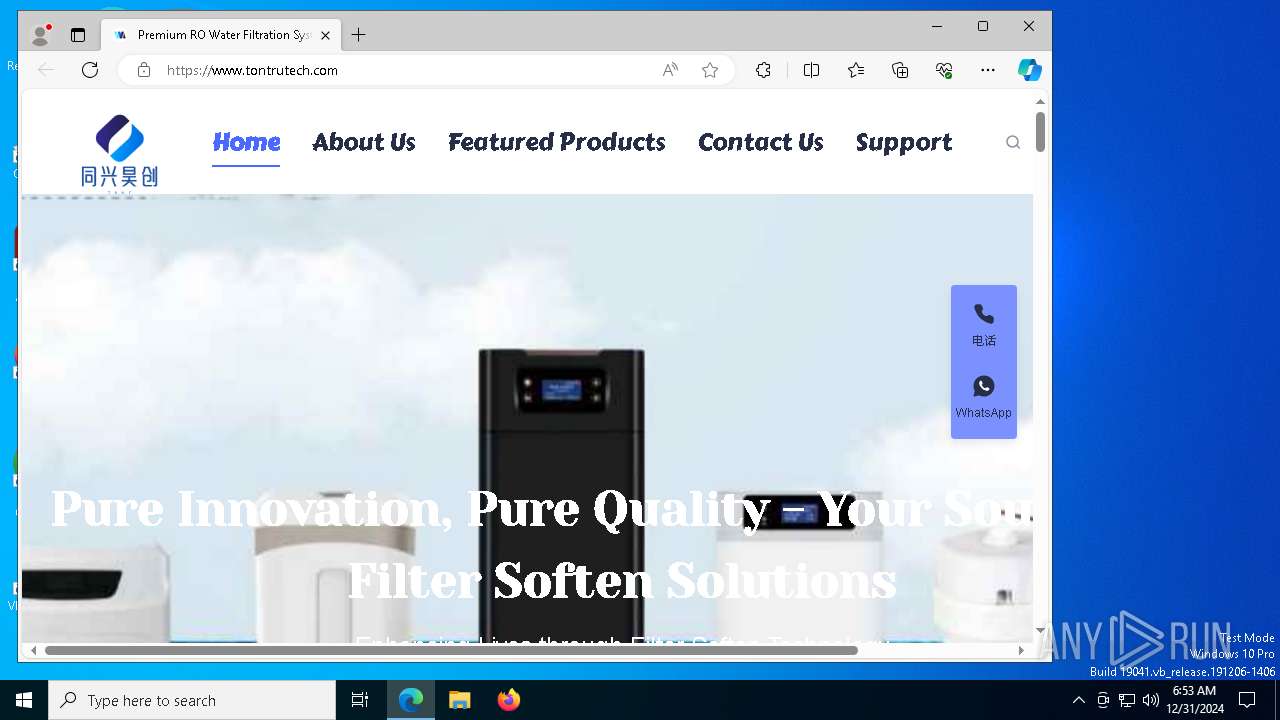Add this page to favorites

710,70
